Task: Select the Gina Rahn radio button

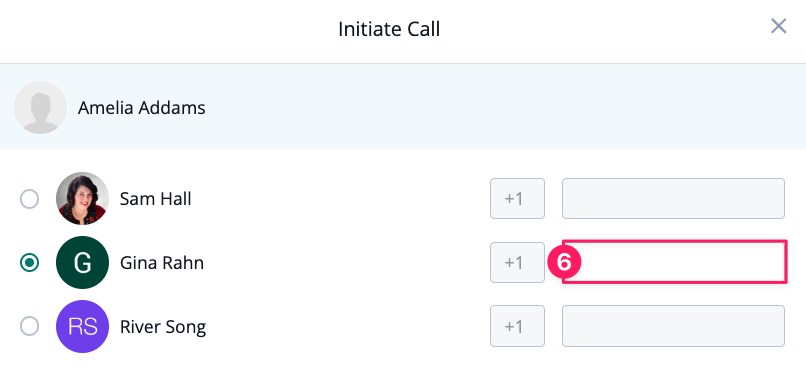Action: tap(29, 263)
